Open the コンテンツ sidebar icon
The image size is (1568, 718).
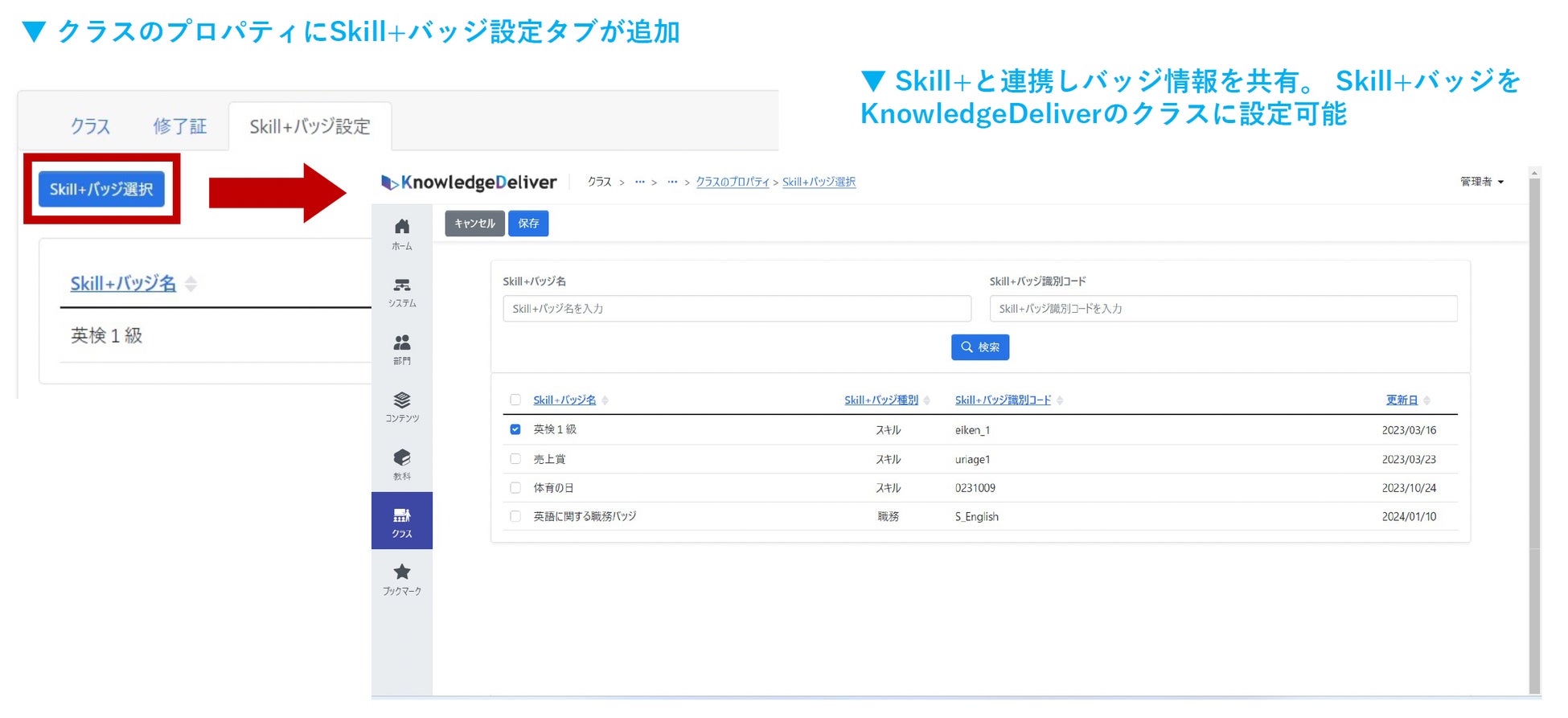coord(402,407)
